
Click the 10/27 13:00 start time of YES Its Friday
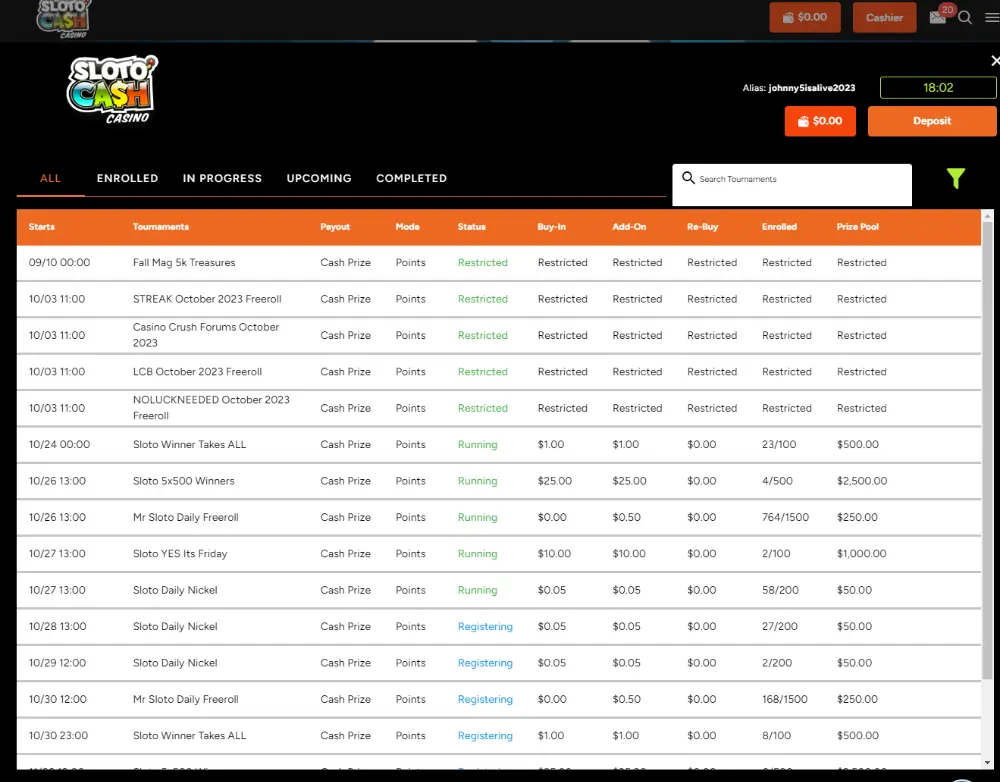[x=57, y=554]
